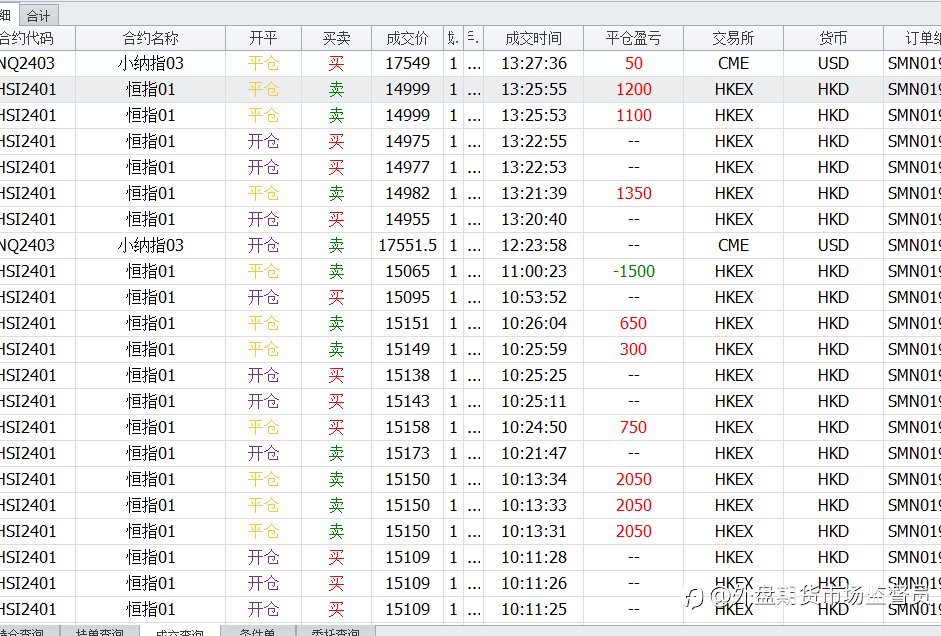Click the profit value 1200 cell
941x636 pixels.
click(633, 89)
